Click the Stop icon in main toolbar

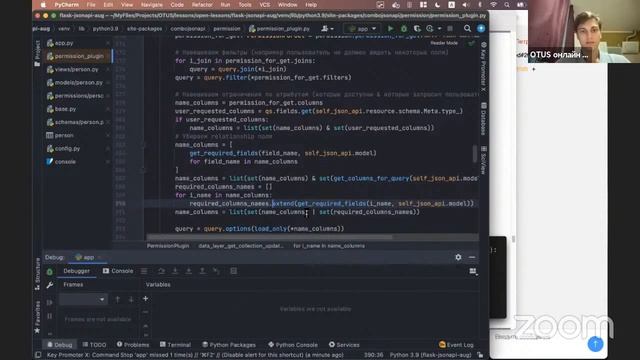click(450, 29)
